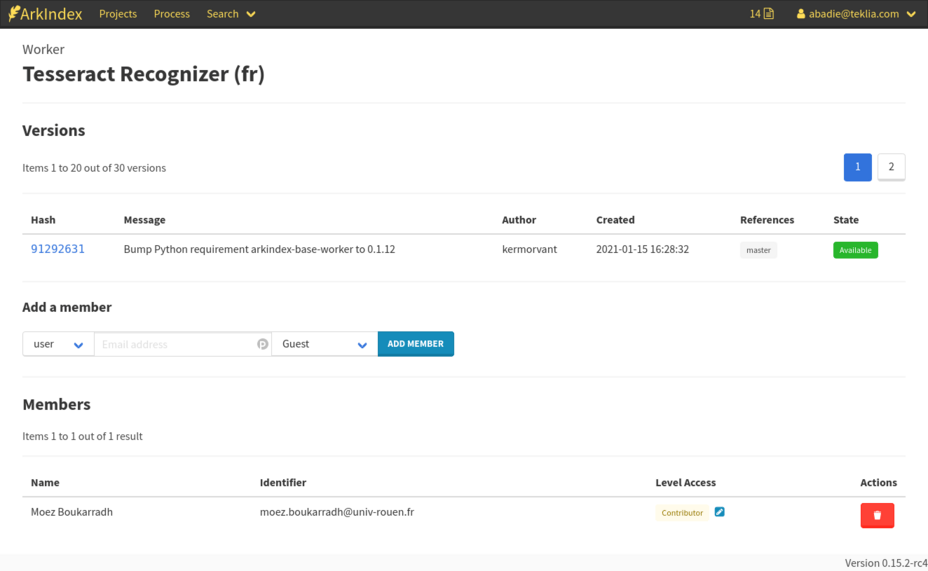Click the user profile icon
The height and width of the screenshot is (571, 928).
click(x=801, y=14)
